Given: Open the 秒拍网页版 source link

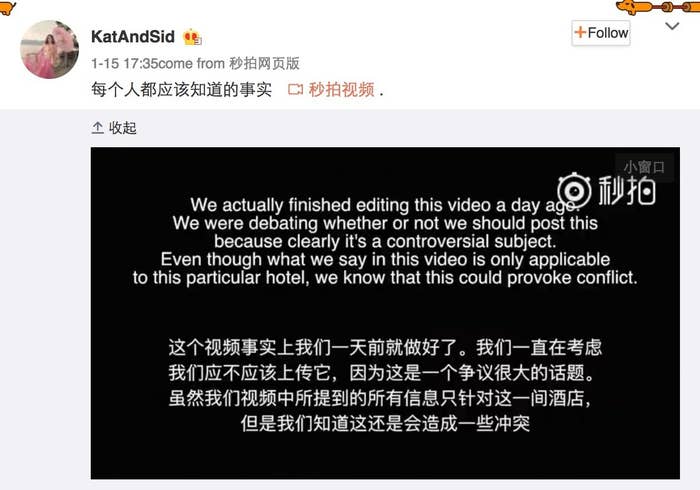Looking at the screenshot, I should [x=264, y=63].
